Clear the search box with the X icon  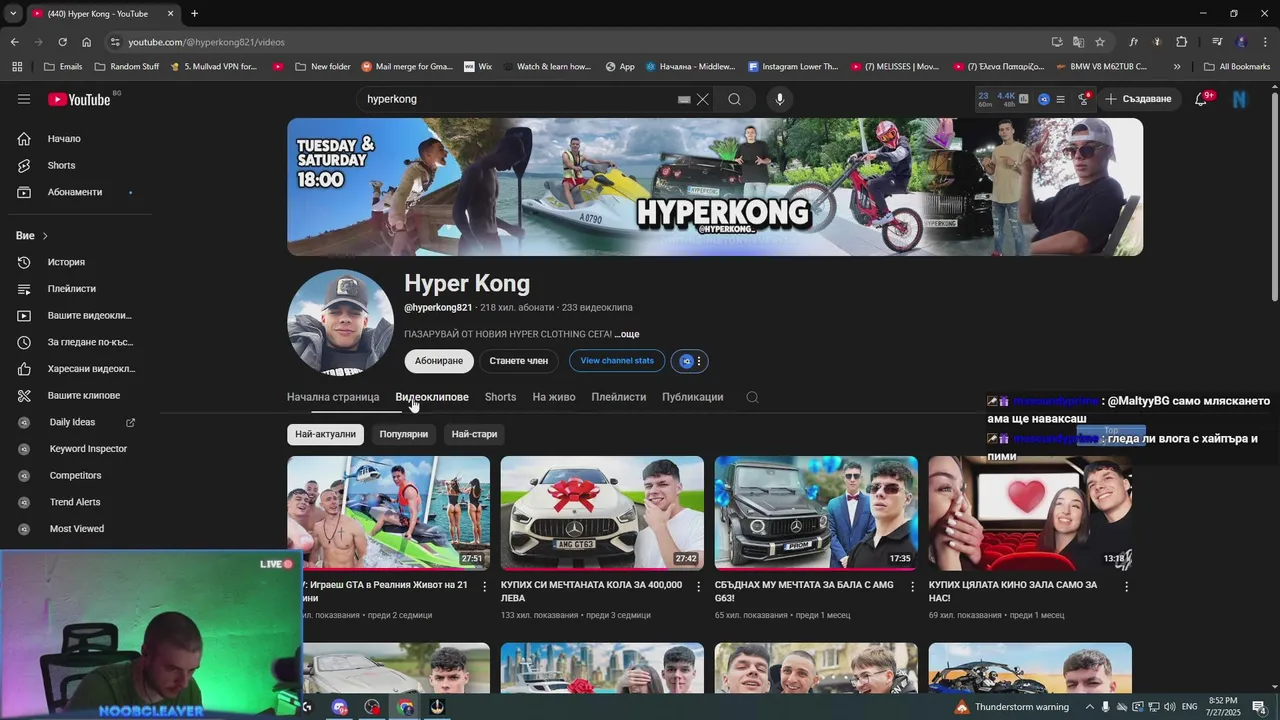pyautogui.click(x=703, y=99)
